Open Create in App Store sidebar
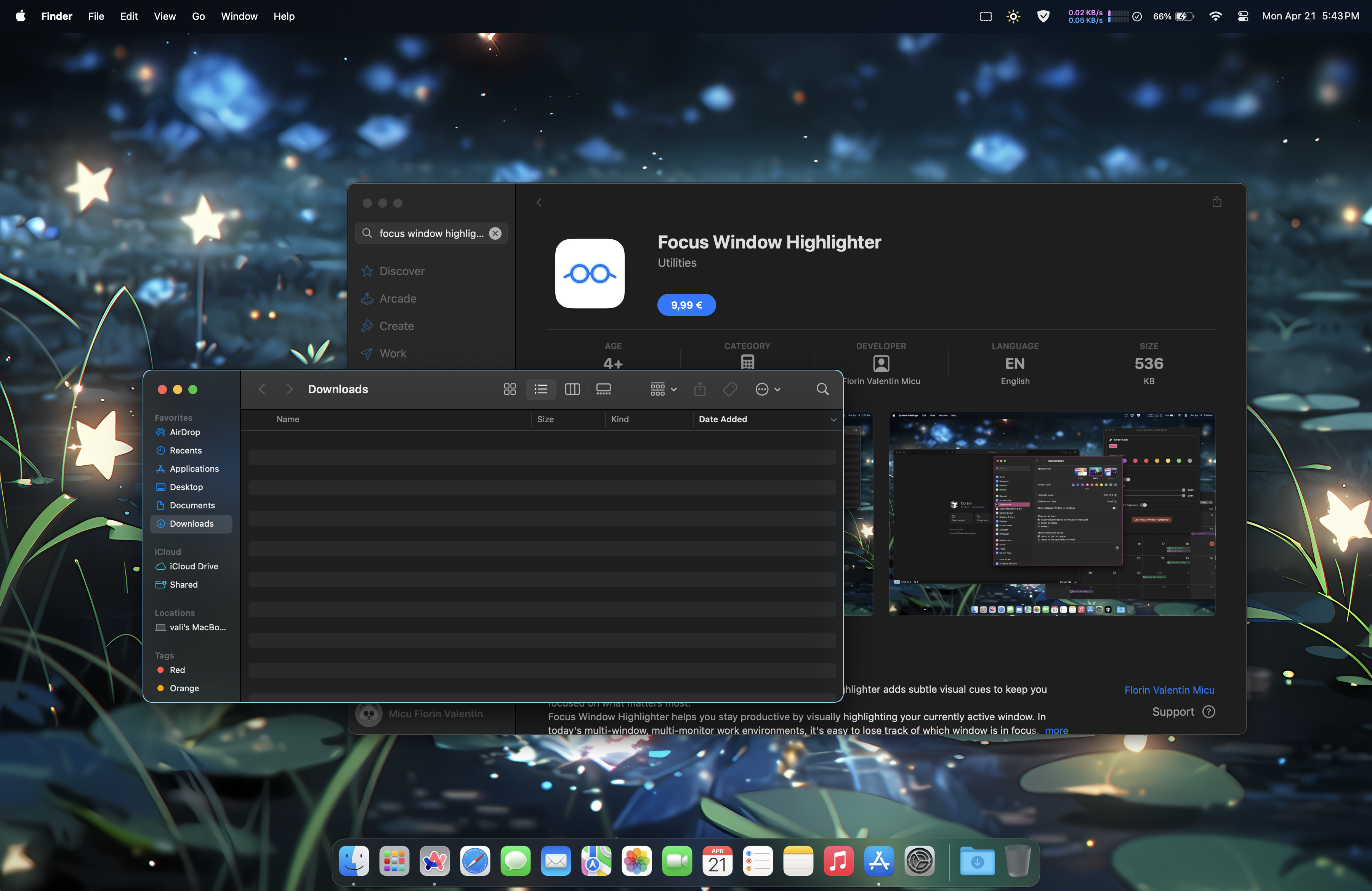 click(431, 326)
